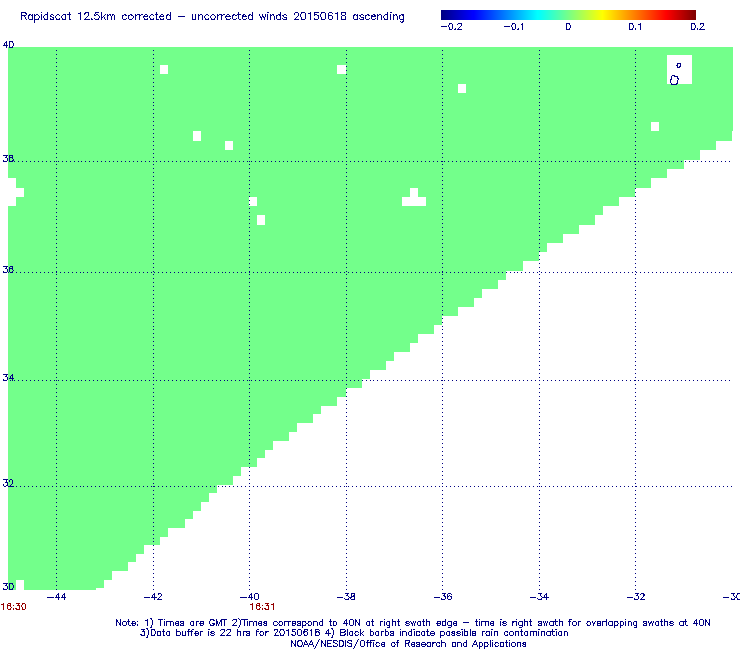The image size is (740, 650).
Task: Click the -32 longitude axis label
Action: point(636,597)
